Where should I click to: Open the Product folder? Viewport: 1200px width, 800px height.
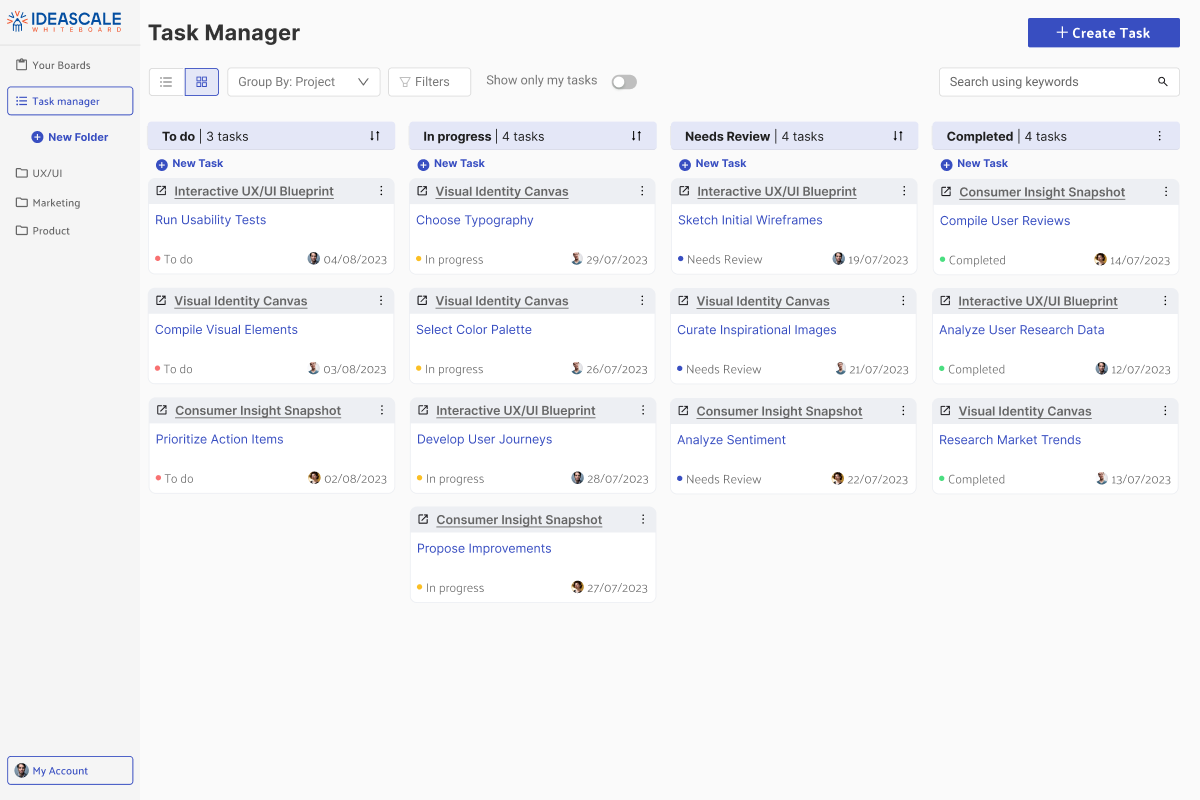(x=43, y=231)
